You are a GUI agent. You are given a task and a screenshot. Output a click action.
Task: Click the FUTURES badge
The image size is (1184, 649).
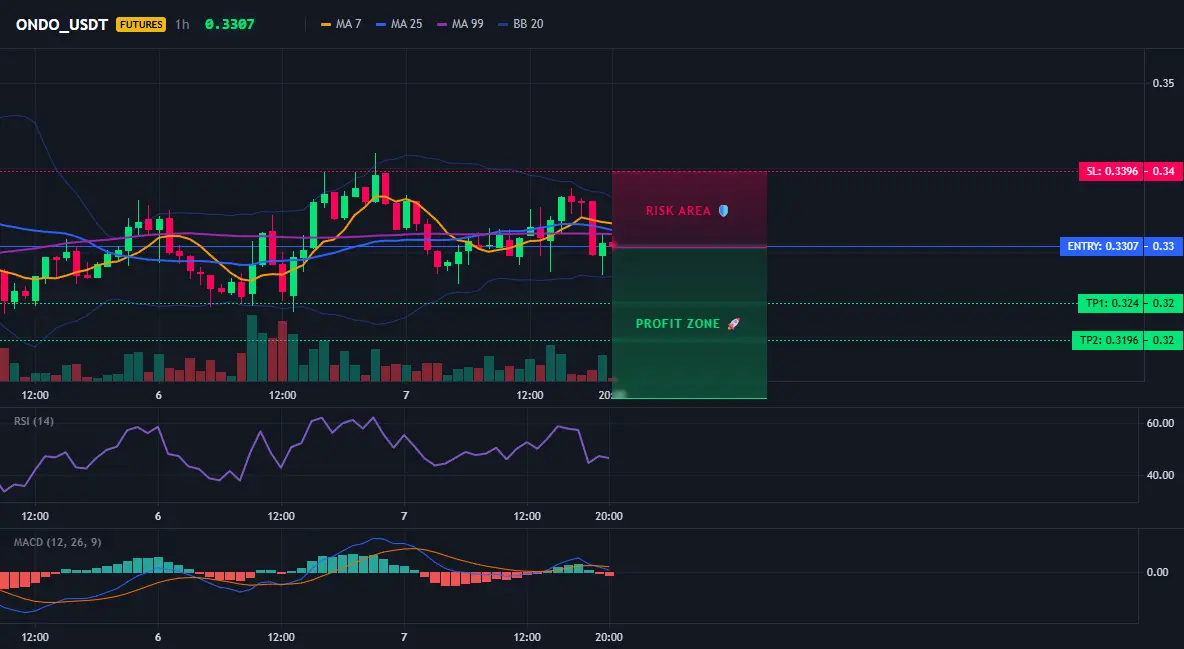140,24
